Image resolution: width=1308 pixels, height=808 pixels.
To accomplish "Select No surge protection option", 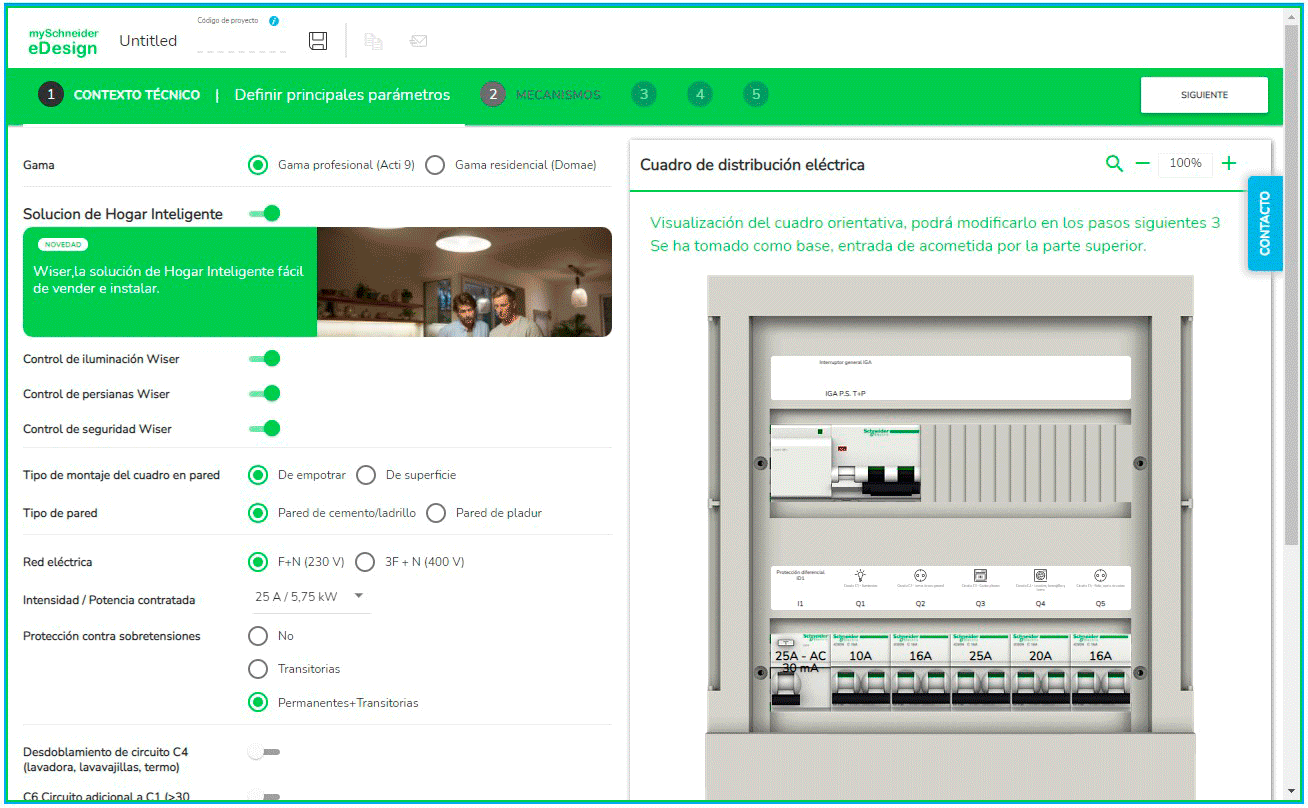I will pyautogui.click(x=258, y=635).
